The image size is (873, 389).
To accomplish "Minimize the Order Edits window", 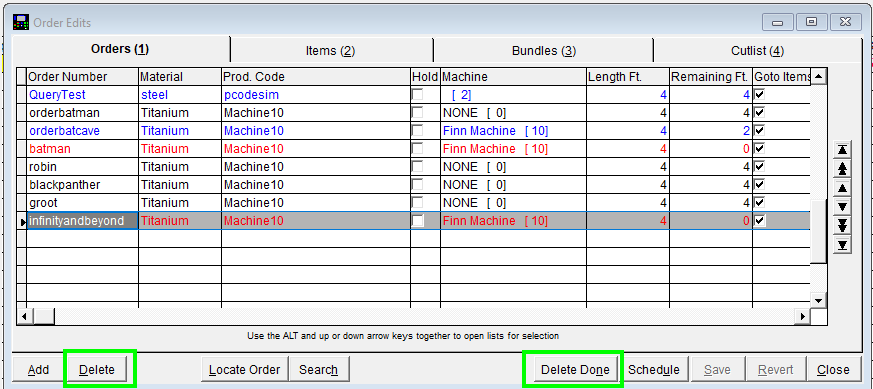I will coord(777,22).
